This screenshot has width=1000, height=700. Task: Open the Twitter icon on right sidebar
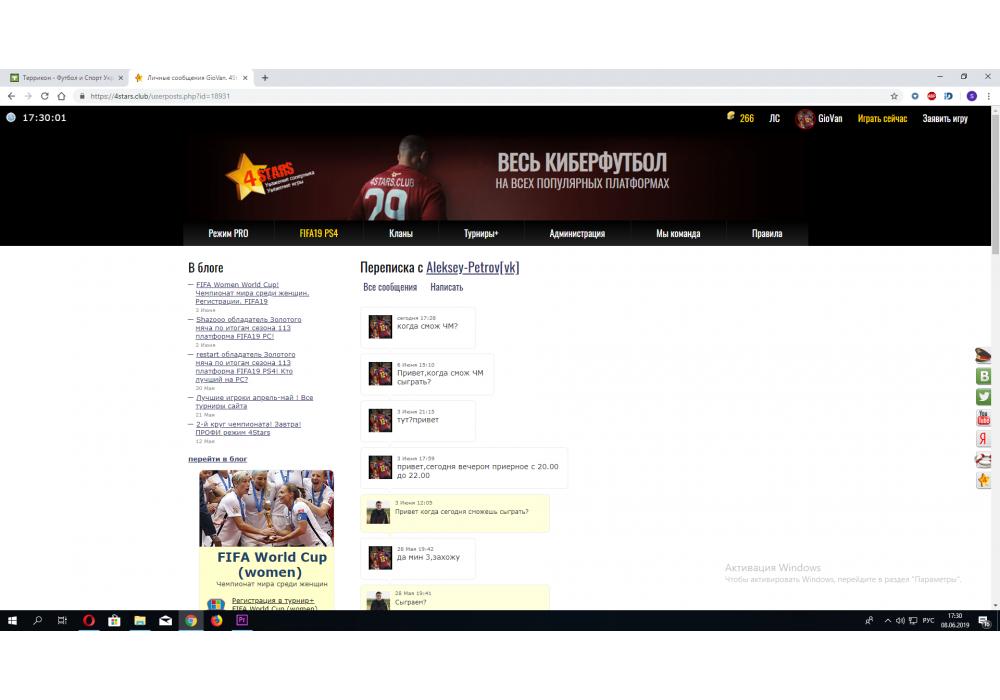pyautogui.click(x=983, y=397)
